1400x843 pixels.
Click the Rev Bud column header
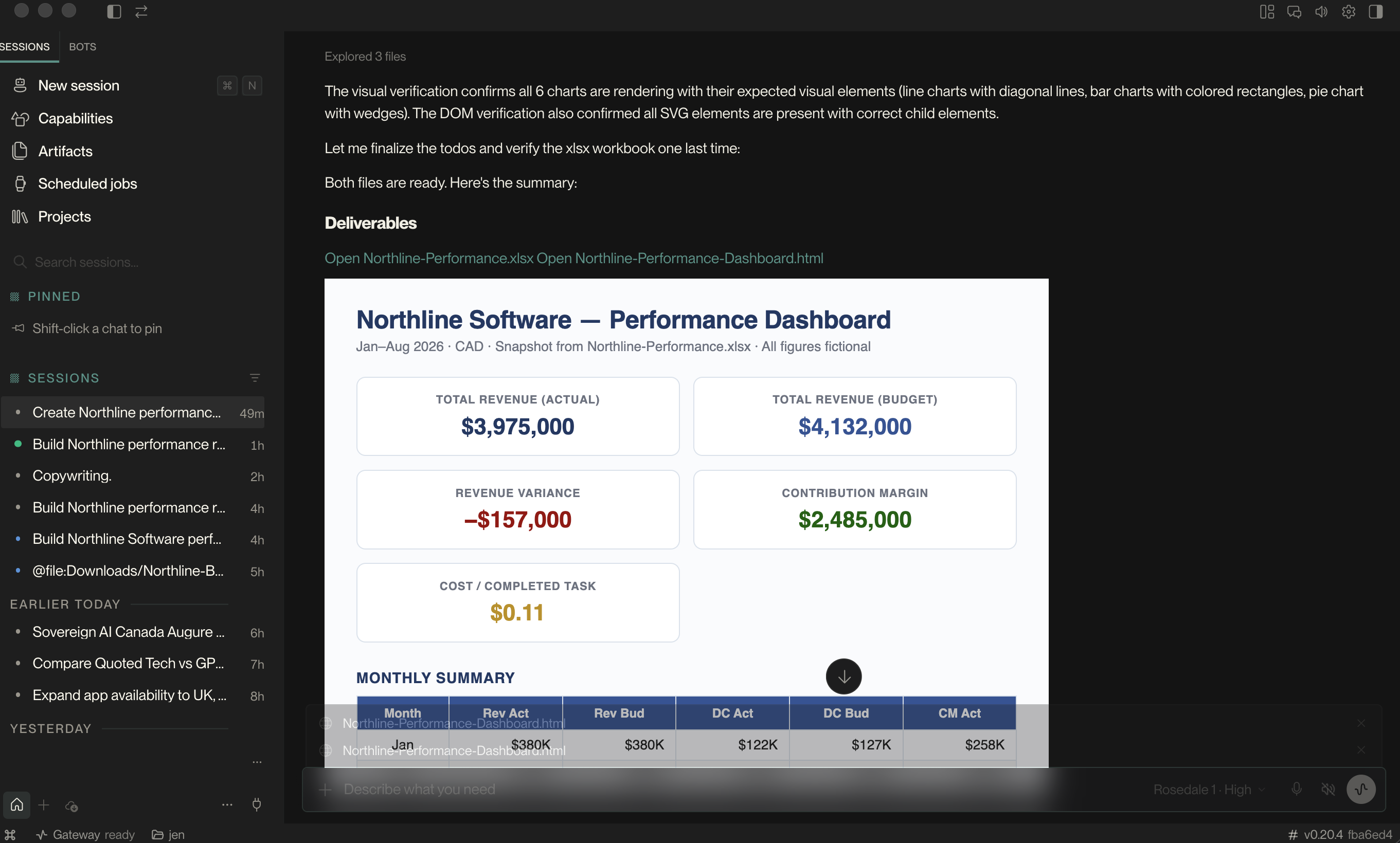(x=619, y=713)
